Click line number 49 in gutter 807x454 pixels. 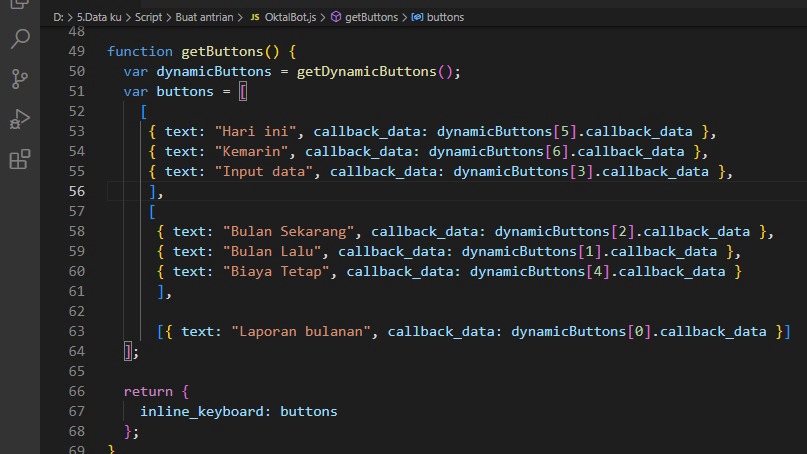pos(77,51)
